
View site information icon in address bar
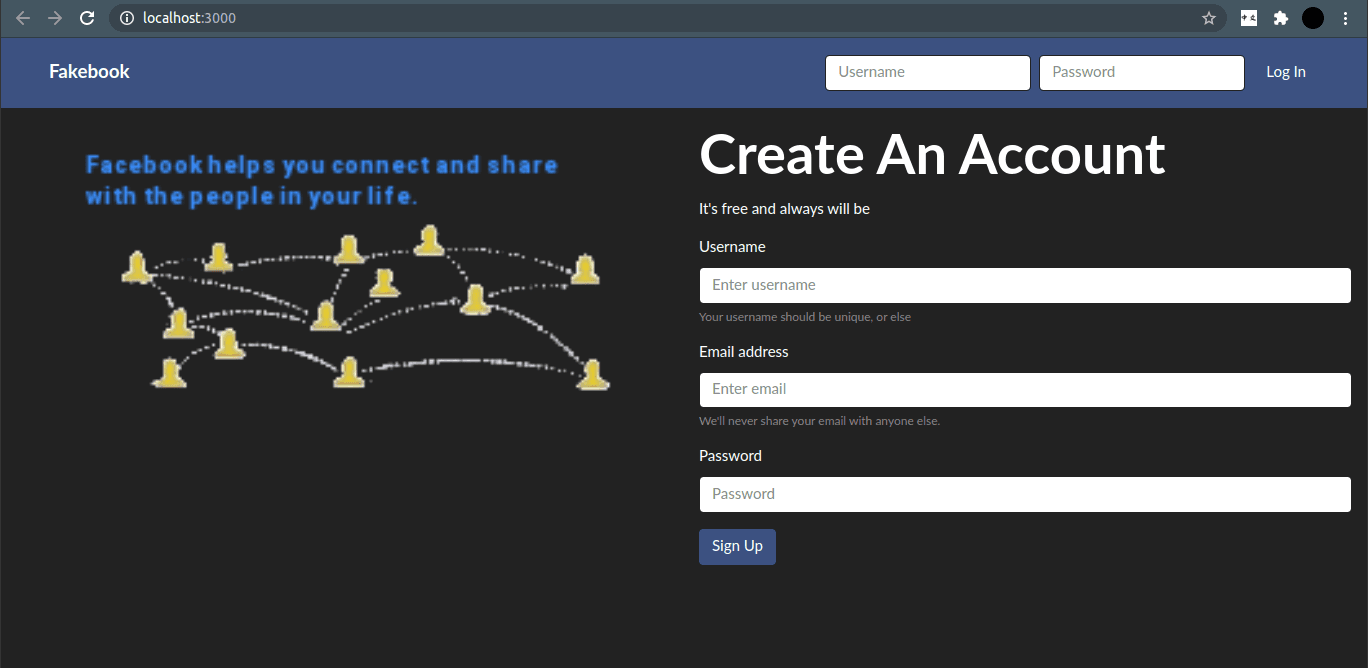click(x=126, y=18)
